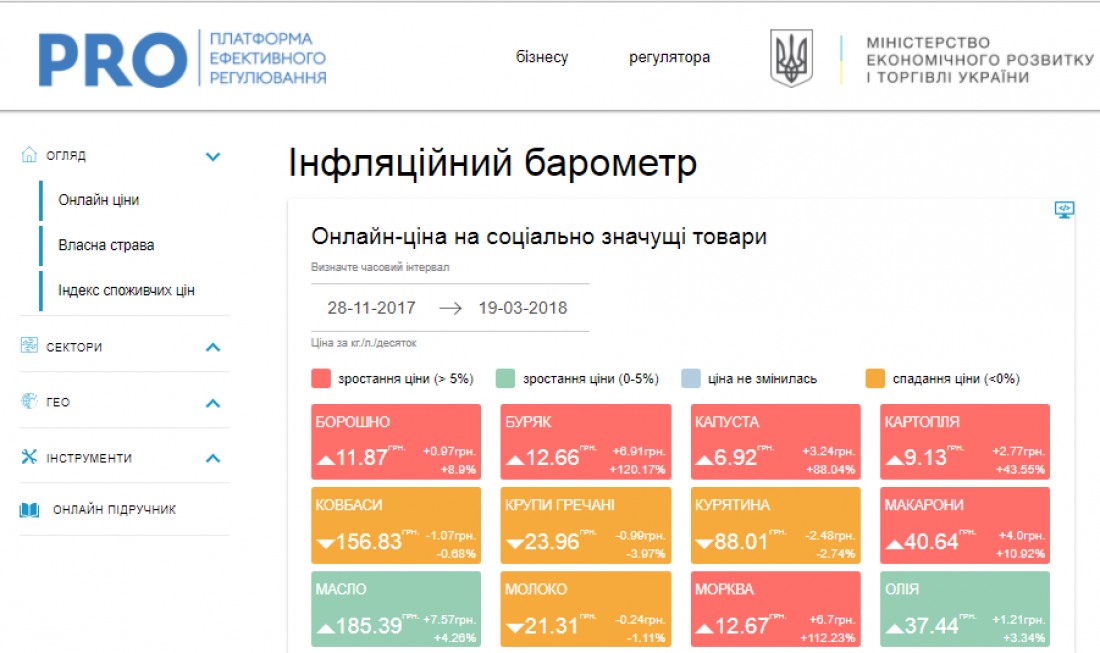Select Онлайн ціни in sidebar
Screen dimensions: 1100x653
98,200
